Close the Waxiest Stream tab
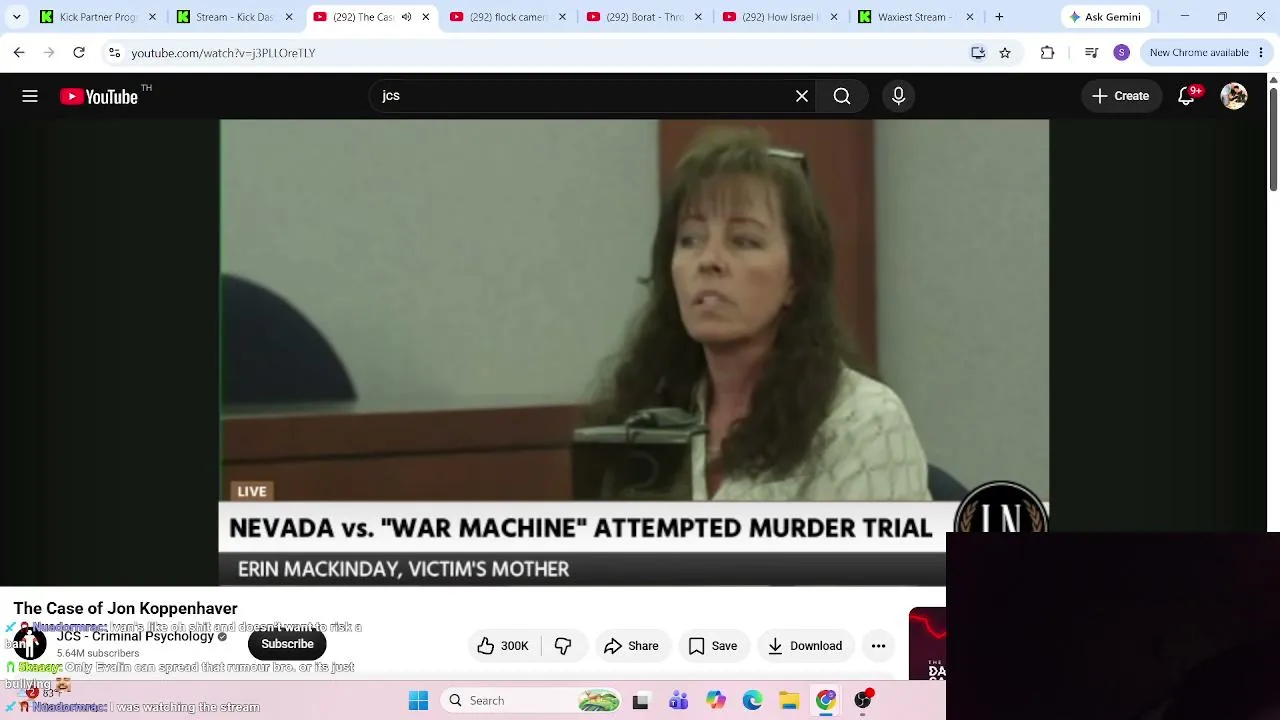 pos(969,17)
